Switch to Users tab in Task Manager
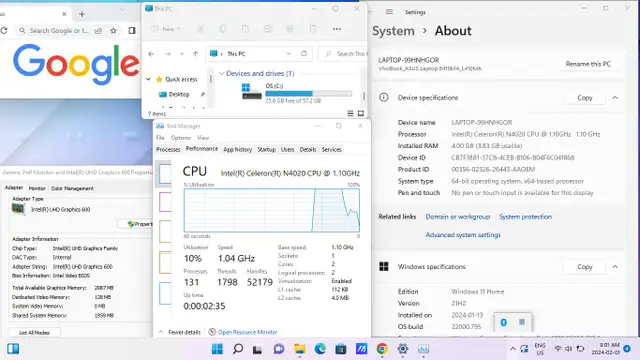Image resolution: width=640 pixels, height=360 pixels. coord(287,149)
